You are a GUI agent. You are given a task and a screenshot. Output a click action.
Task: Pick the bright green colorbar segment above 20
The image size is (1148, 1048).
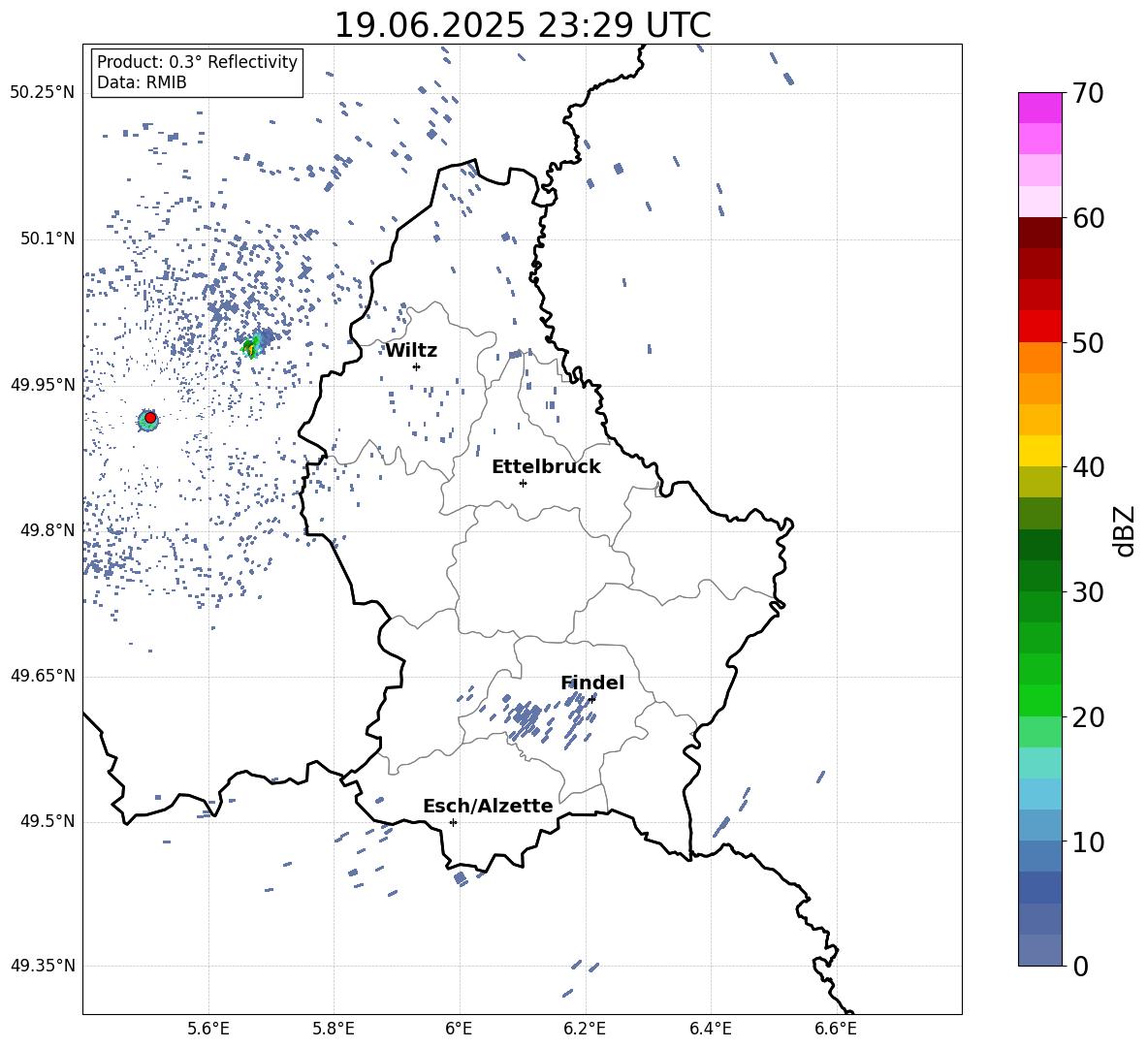pyautogui.click(x=1040, y=701)
